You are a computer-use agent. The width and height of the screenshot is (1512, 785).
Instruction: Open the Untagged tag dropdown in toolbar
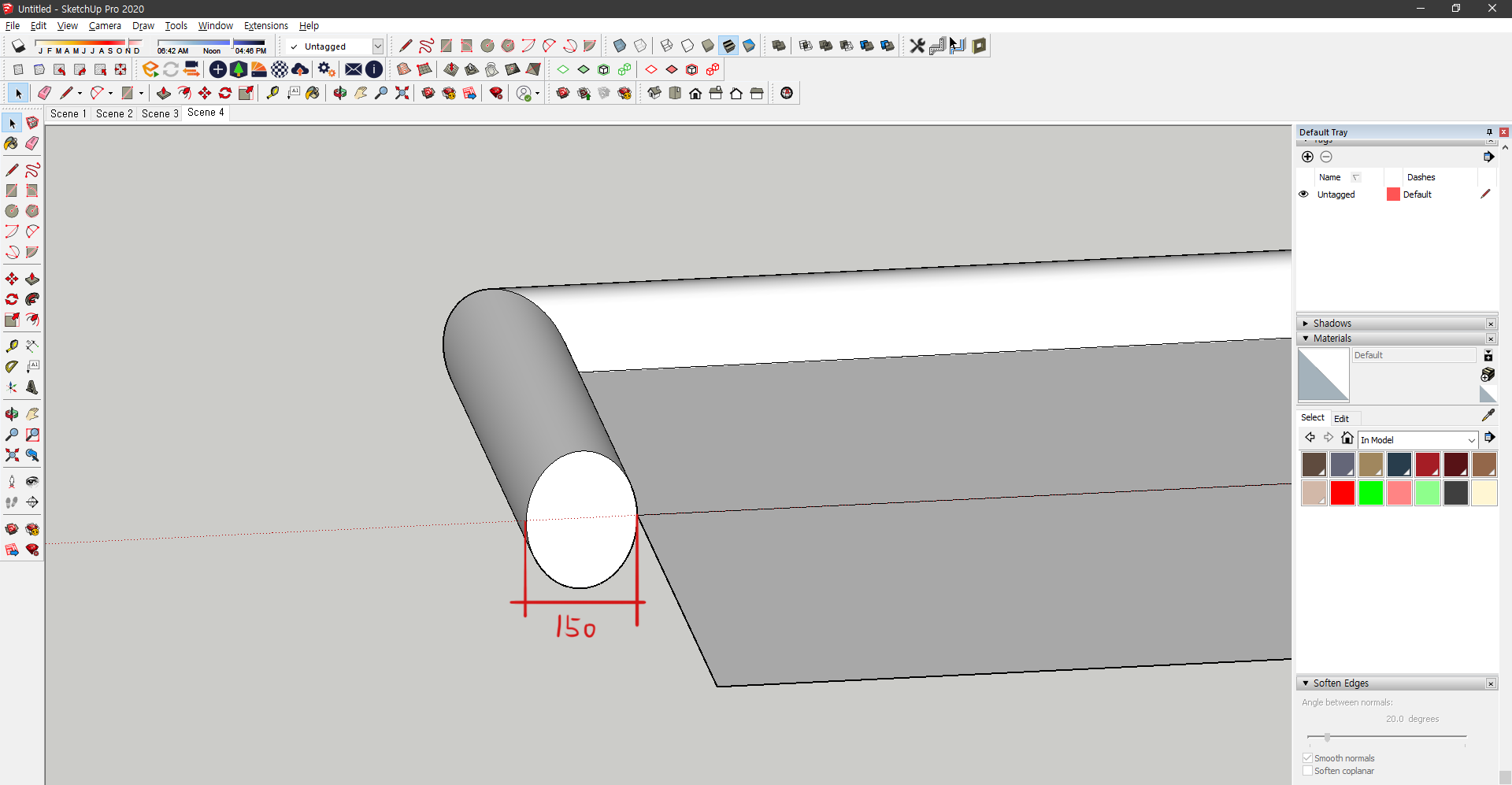(378, 46)
